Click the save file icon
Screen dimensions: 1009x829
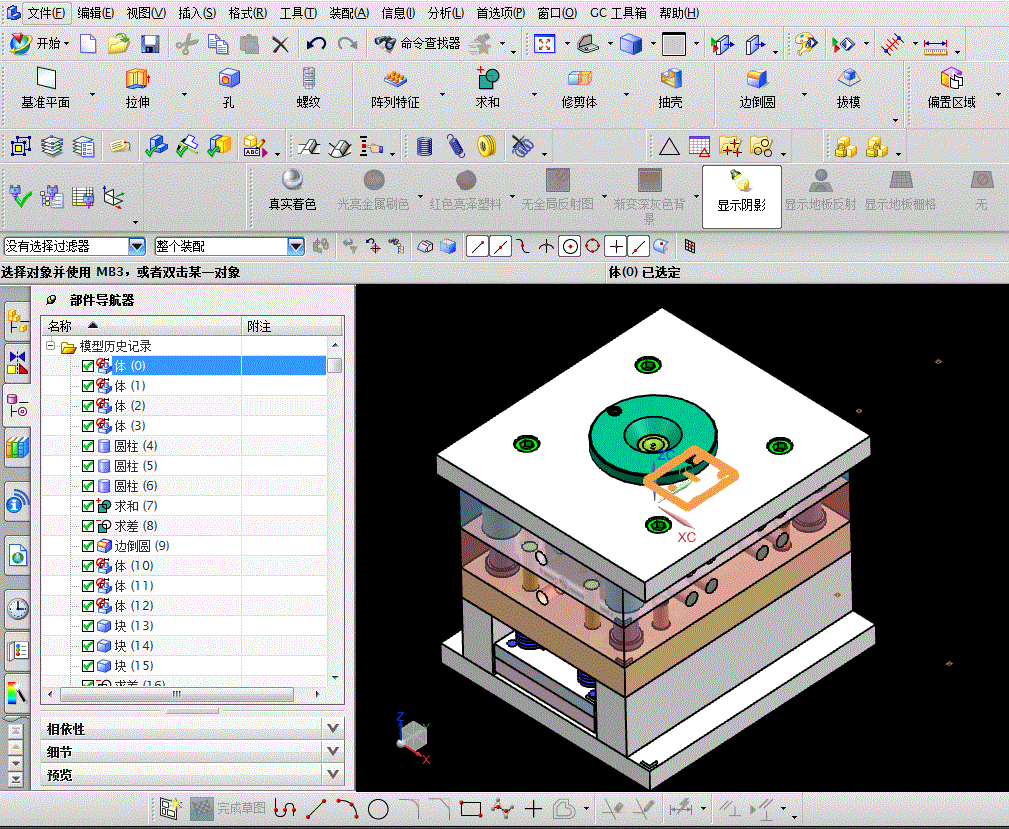click(x=150, y=44)
